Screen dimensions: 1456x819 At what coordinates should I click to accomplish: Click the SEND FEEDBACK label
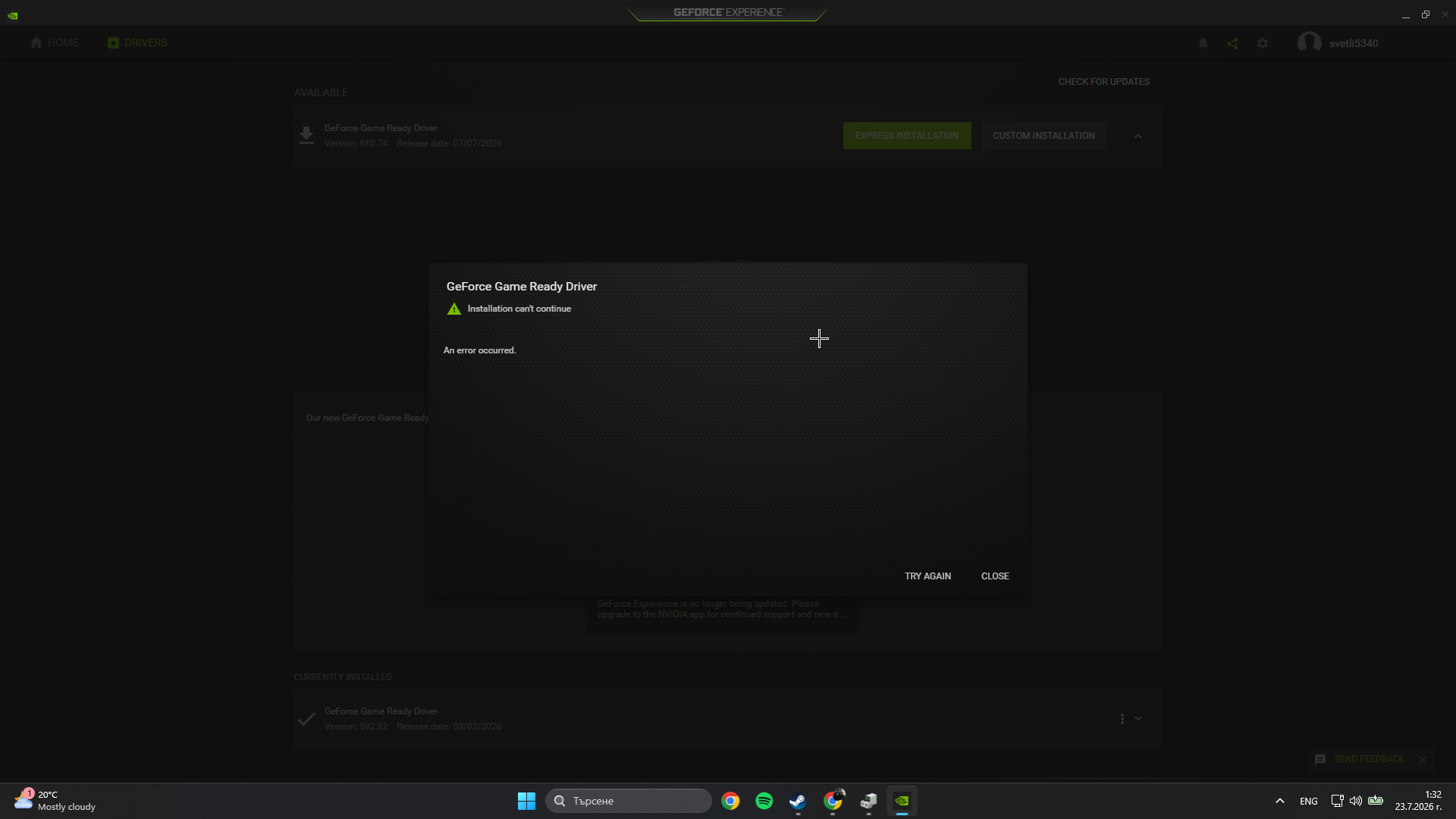1370,759
